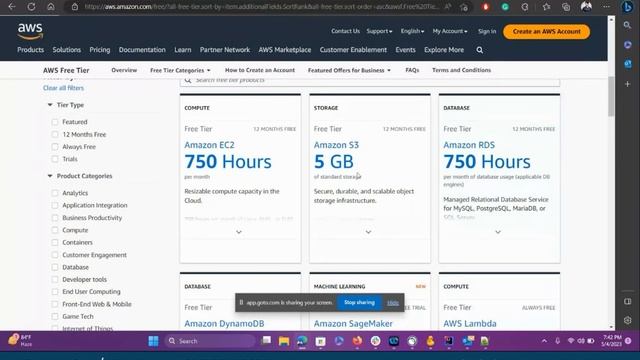640x360 pixels.
Task: Click the Windows Start button
Action: 153,341
